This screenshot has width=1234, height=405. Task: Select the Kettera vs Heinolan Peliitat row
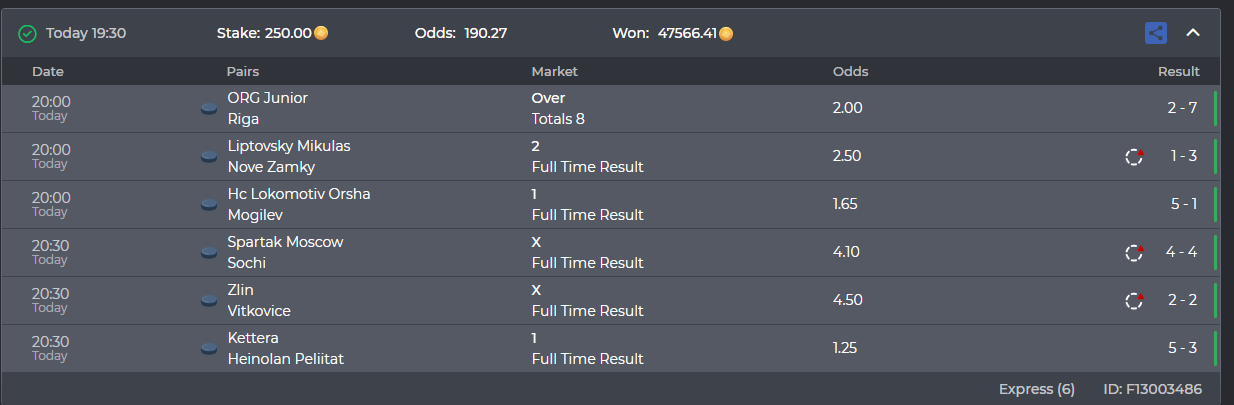point(610,348)
